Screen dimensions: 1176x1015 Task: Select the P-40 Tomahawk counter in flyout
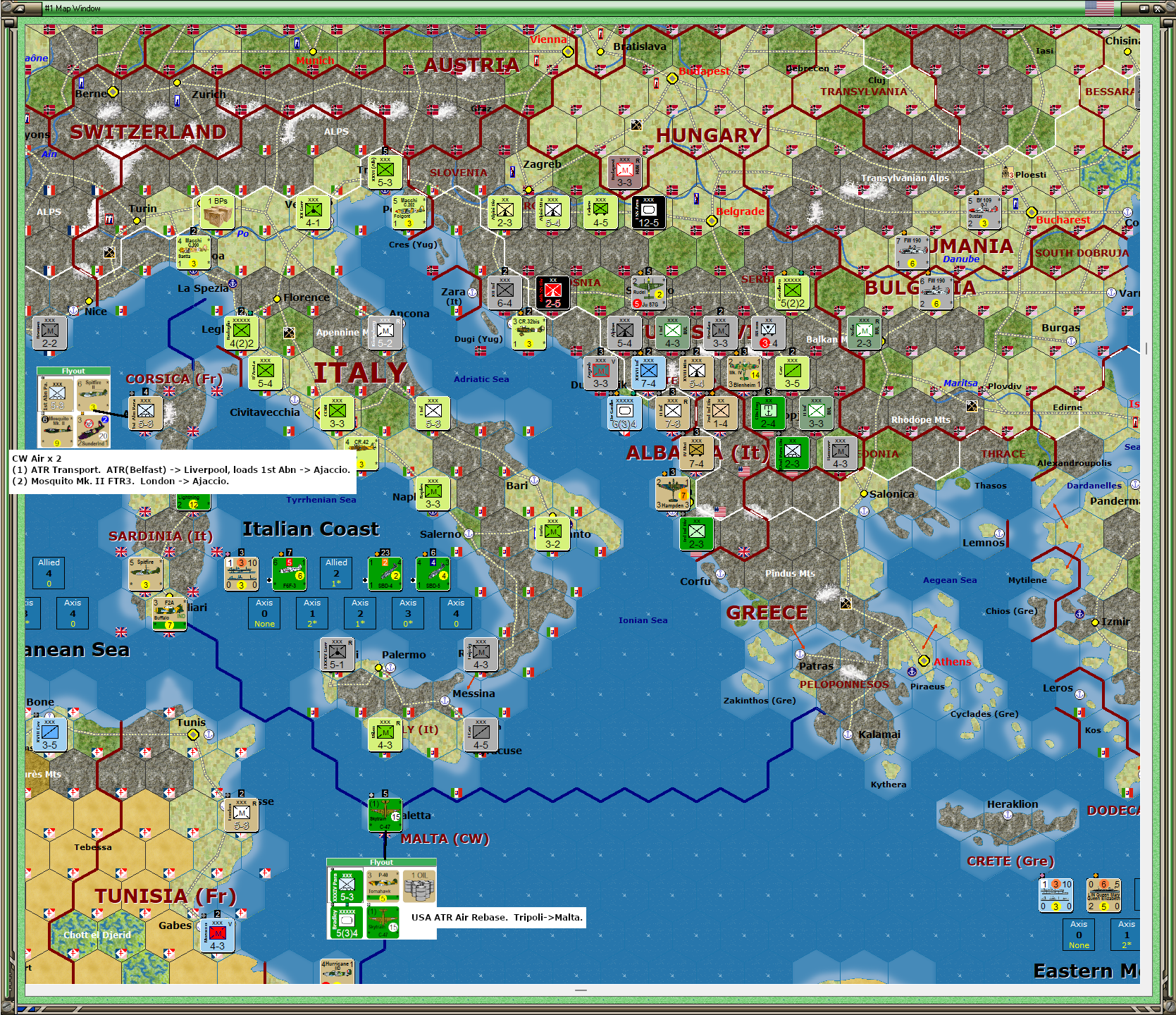[x=383, y=885]
